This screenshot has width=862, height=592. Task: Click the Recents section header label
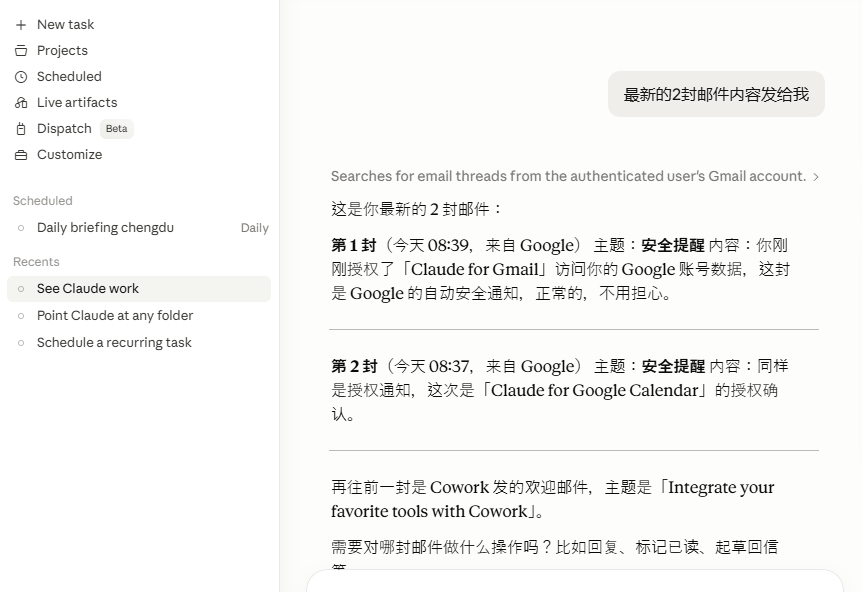point(36,262)
